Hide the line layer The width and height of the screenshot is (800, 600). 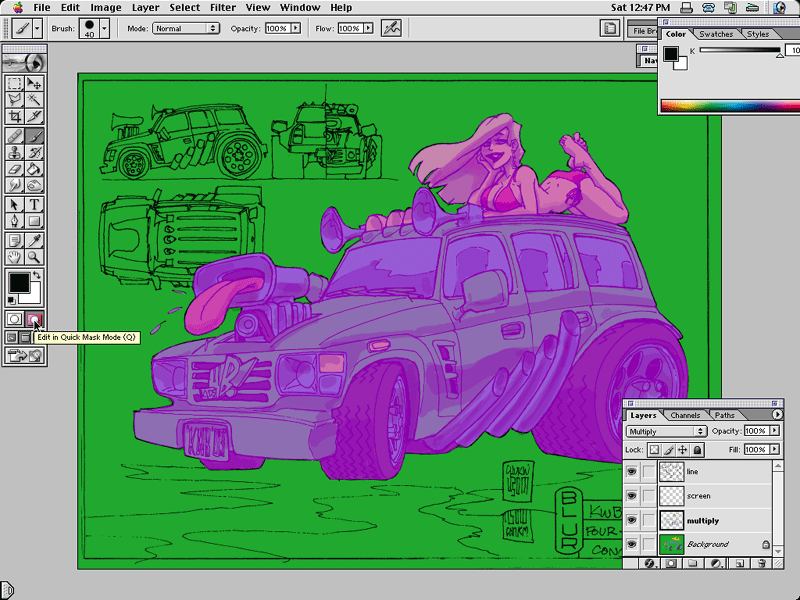pyautogui.click(x=632, y=471)
